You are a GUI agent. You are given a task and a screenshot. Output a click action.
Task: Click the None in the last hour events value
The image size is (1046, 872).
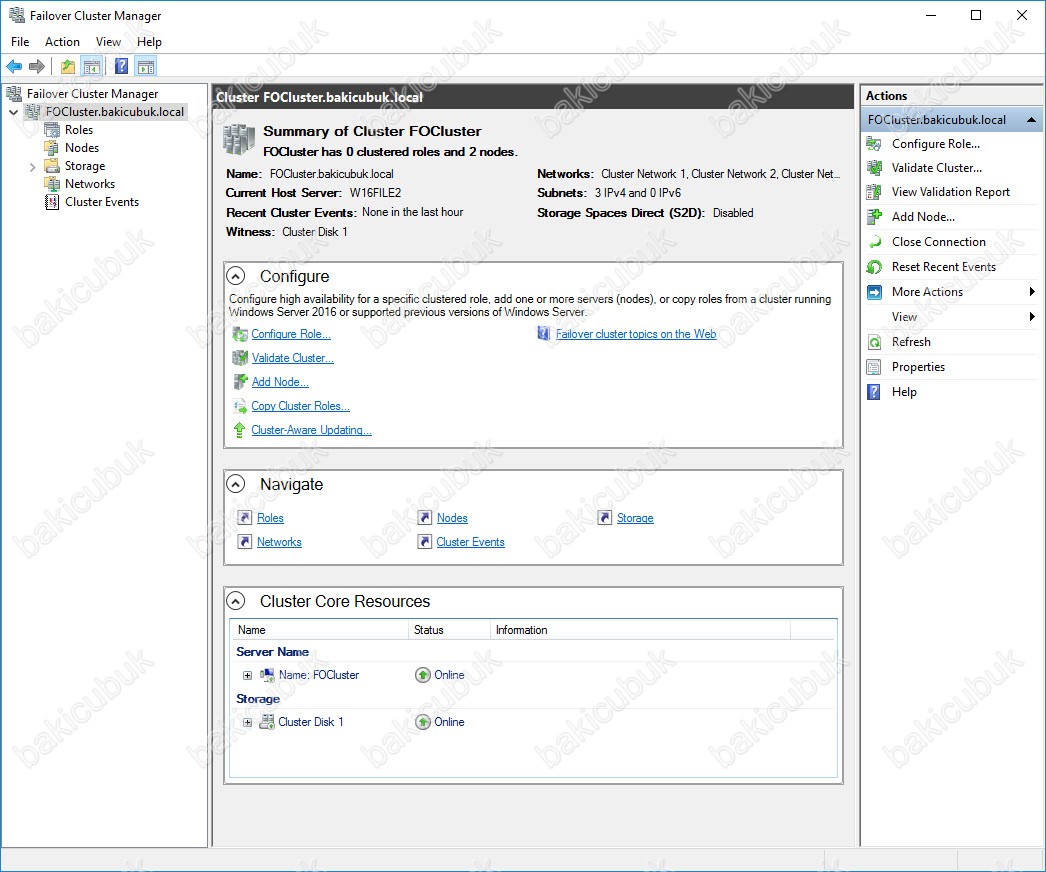(412, 212)
